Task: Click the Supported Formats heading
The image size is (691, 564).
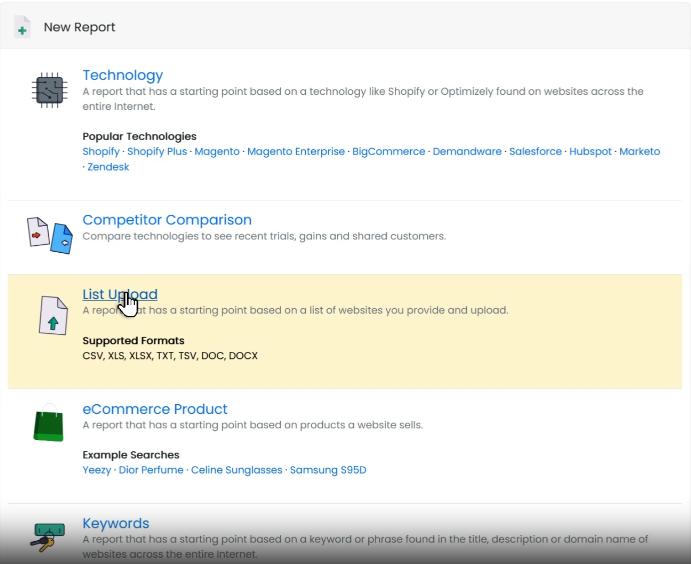Action: (134, 341)
